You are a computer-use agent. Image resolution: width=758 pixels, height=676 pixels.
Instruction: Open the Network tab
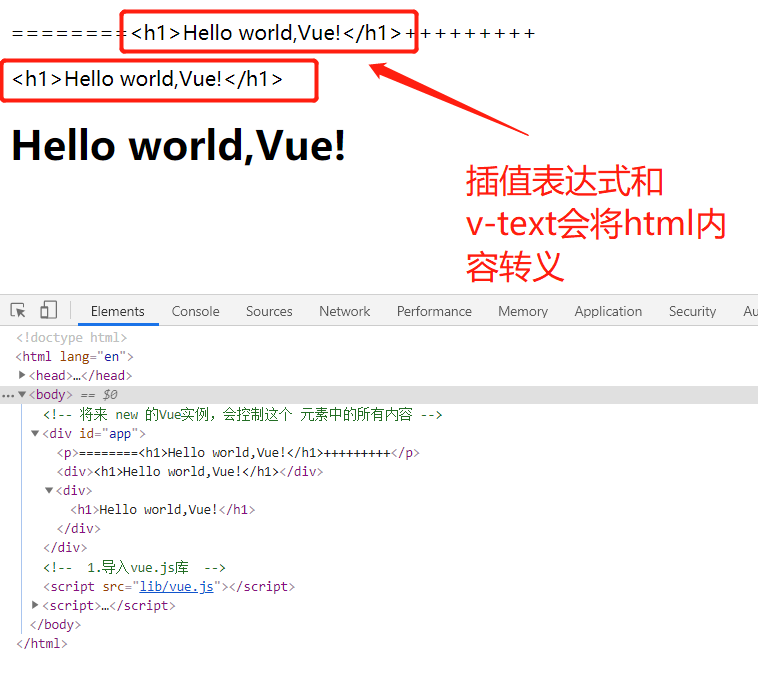click(x=344, y=311)
